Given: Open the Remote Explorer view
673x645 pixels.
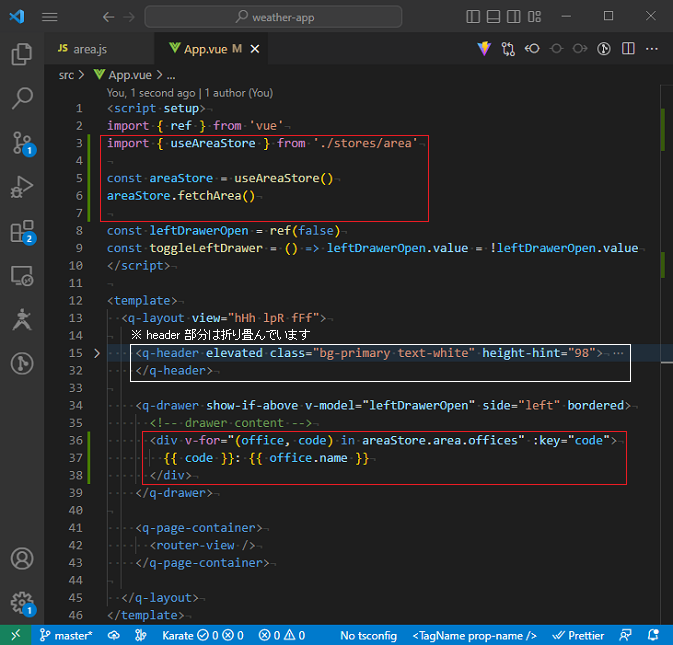Looking at the screenshot, I should [x=21, y=276].
